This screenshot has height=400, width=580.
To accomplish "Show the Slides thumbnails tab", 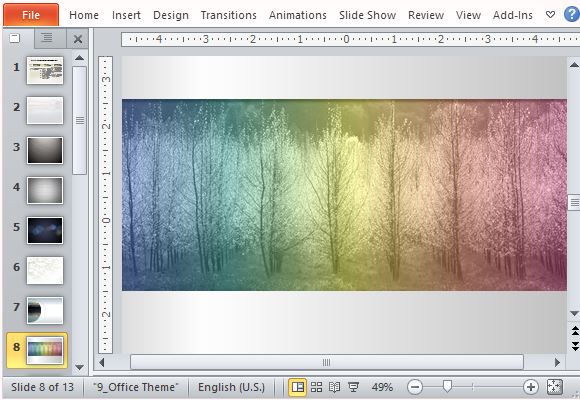I will 15,38.
